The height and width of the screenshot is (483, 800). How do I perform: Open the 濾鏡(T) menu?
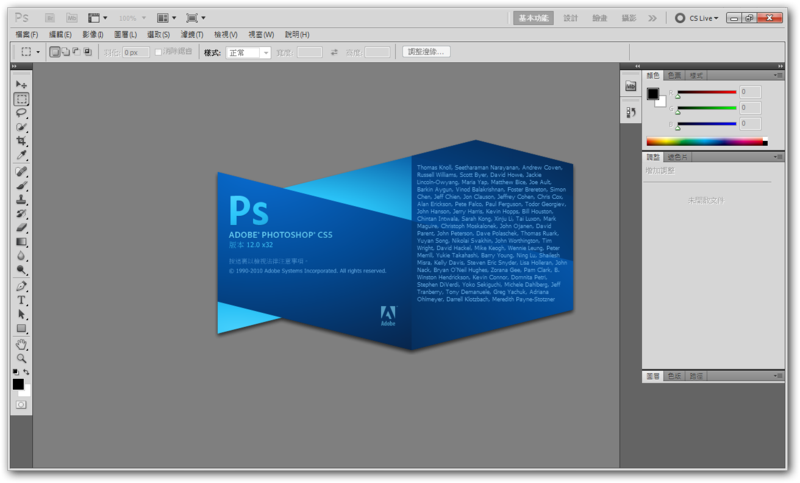tap(192, 35)
